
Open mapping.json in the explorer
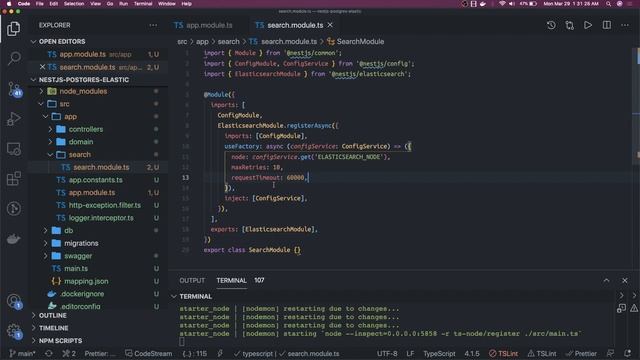pos(86,281)
